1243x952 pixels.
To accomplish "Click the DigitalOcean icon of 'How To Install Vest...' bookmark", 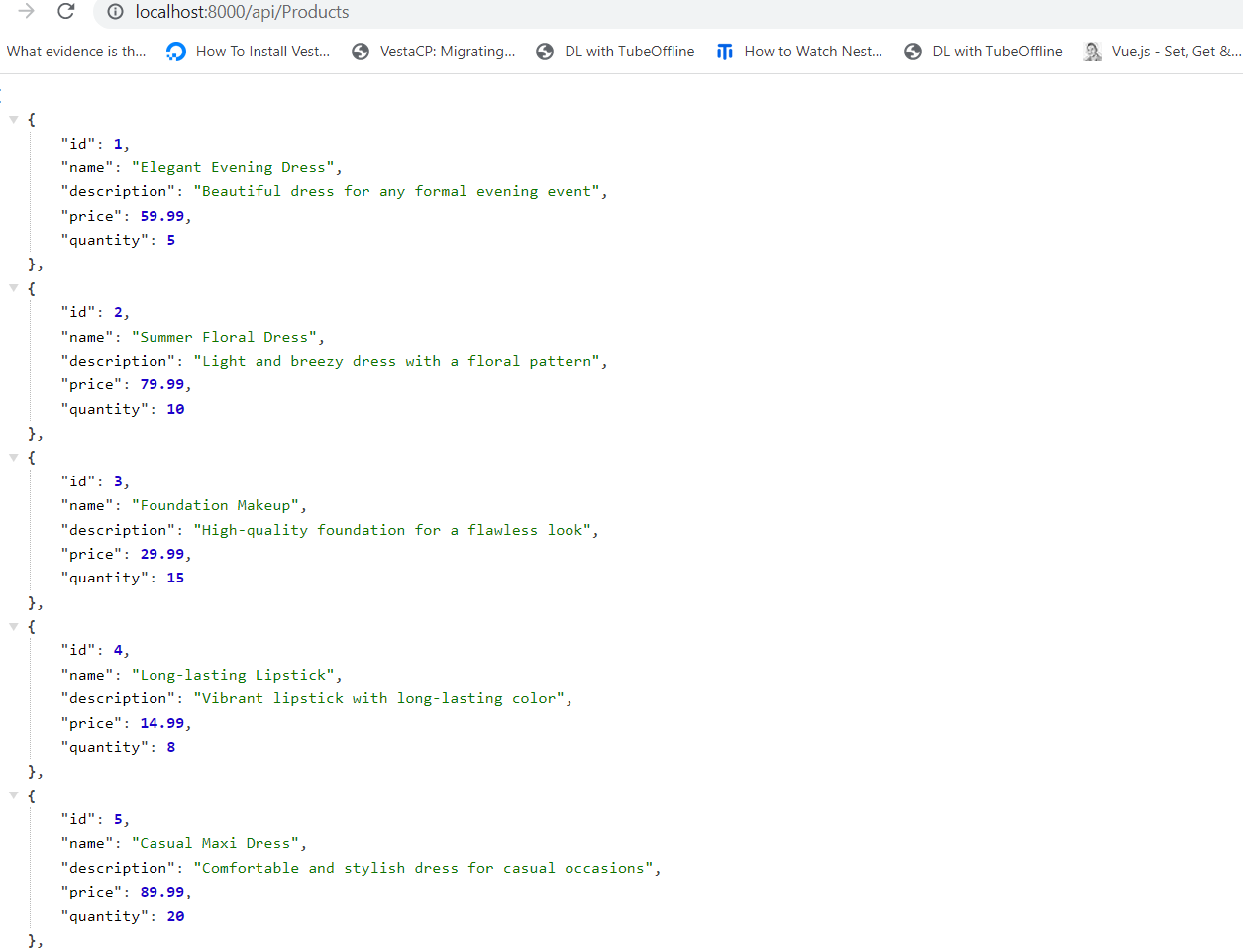I will tap(176, 52).
